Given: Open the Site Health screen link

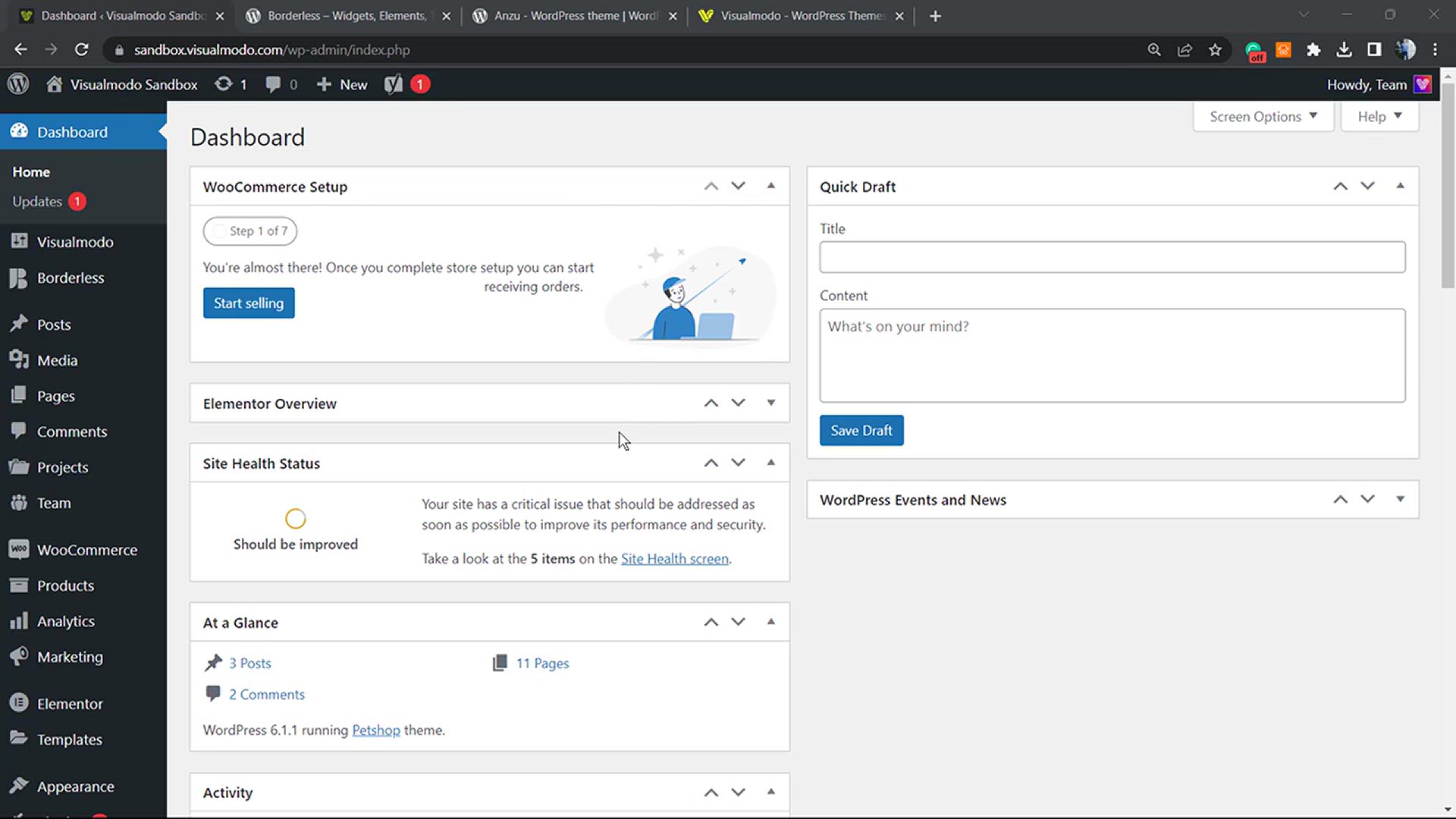Looking at the screenshot, I should (675, 559).
